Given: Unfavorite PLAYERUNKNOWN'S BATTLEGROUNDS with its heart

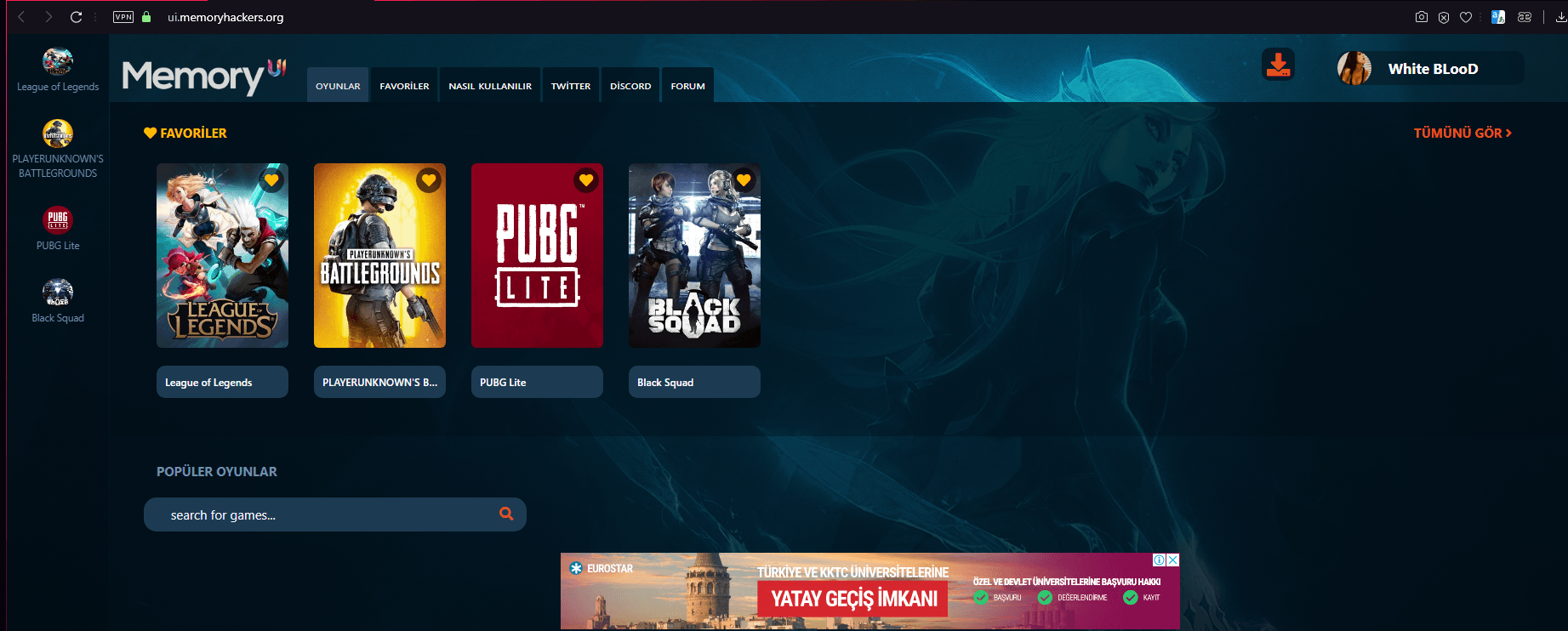Looking at the screenshot, I should click(429, 180).
